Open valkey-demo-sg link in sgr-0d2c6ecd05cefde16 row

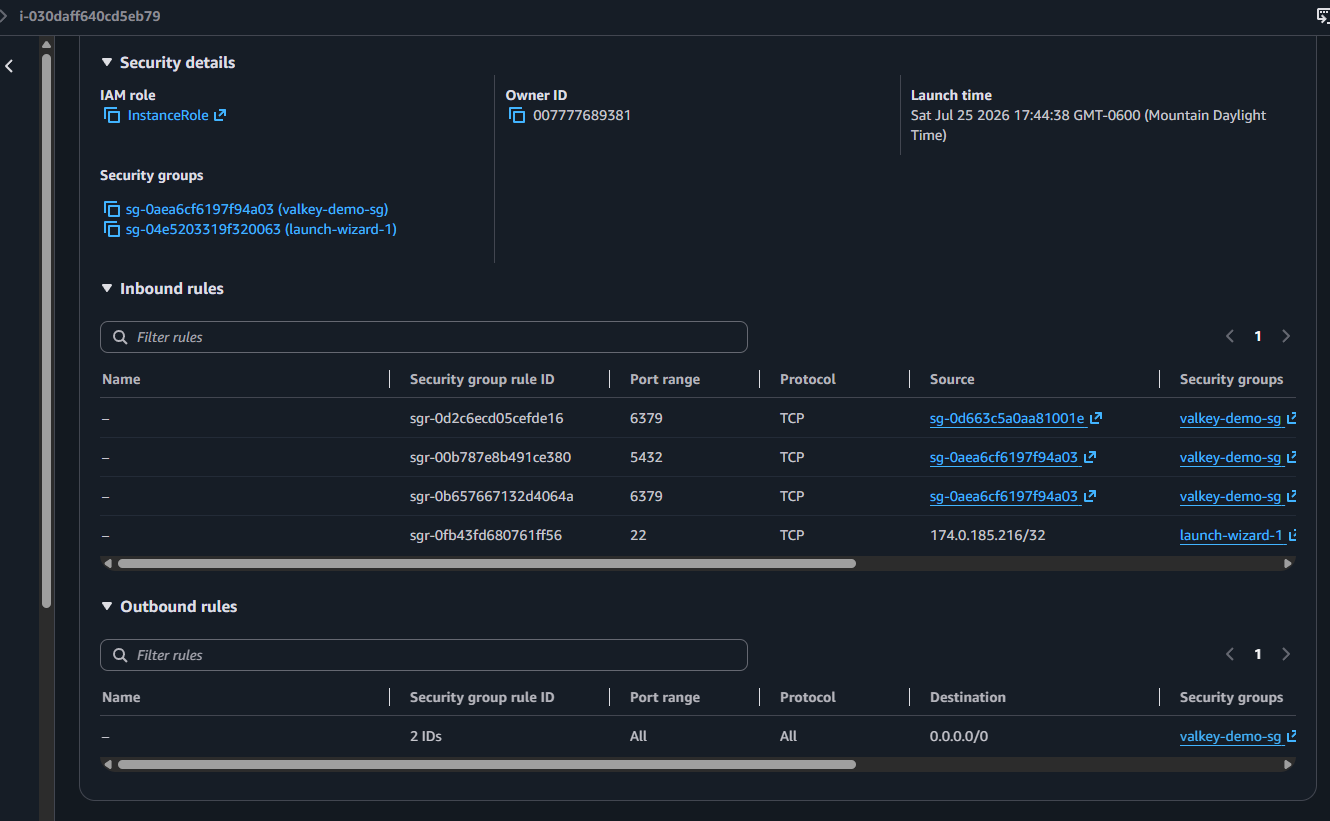point(1230,418)
